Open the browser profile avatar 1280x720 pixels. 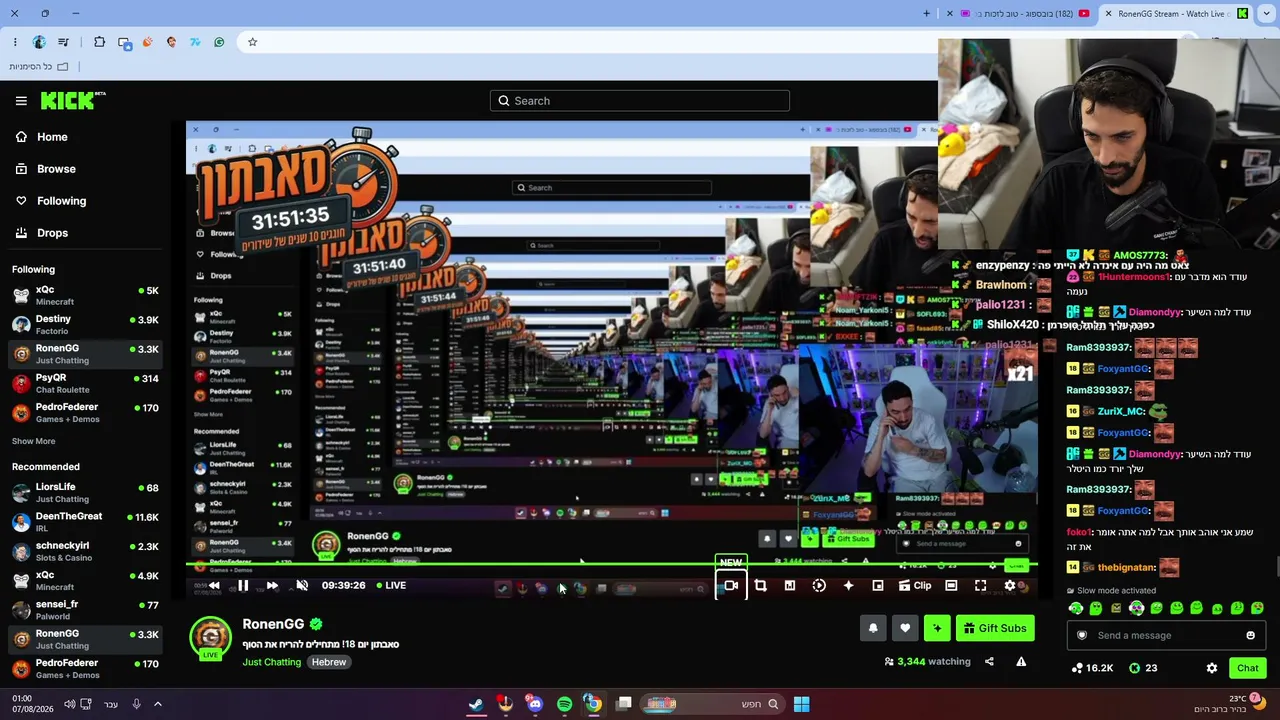[39, 42]
